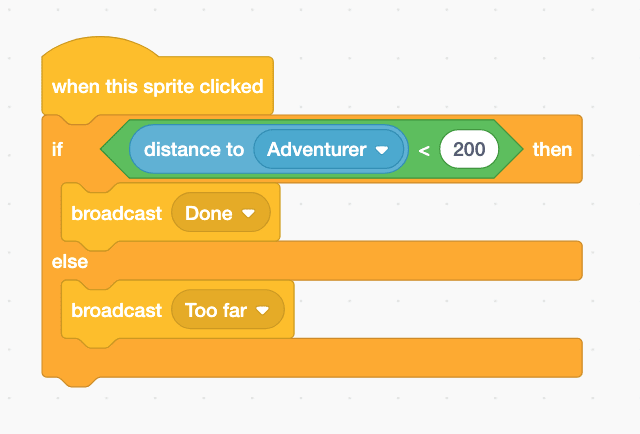Click the "if" label on the if-else block
Image resolution: width=640 pixels, height=434 pixels.
pos(57,150)
